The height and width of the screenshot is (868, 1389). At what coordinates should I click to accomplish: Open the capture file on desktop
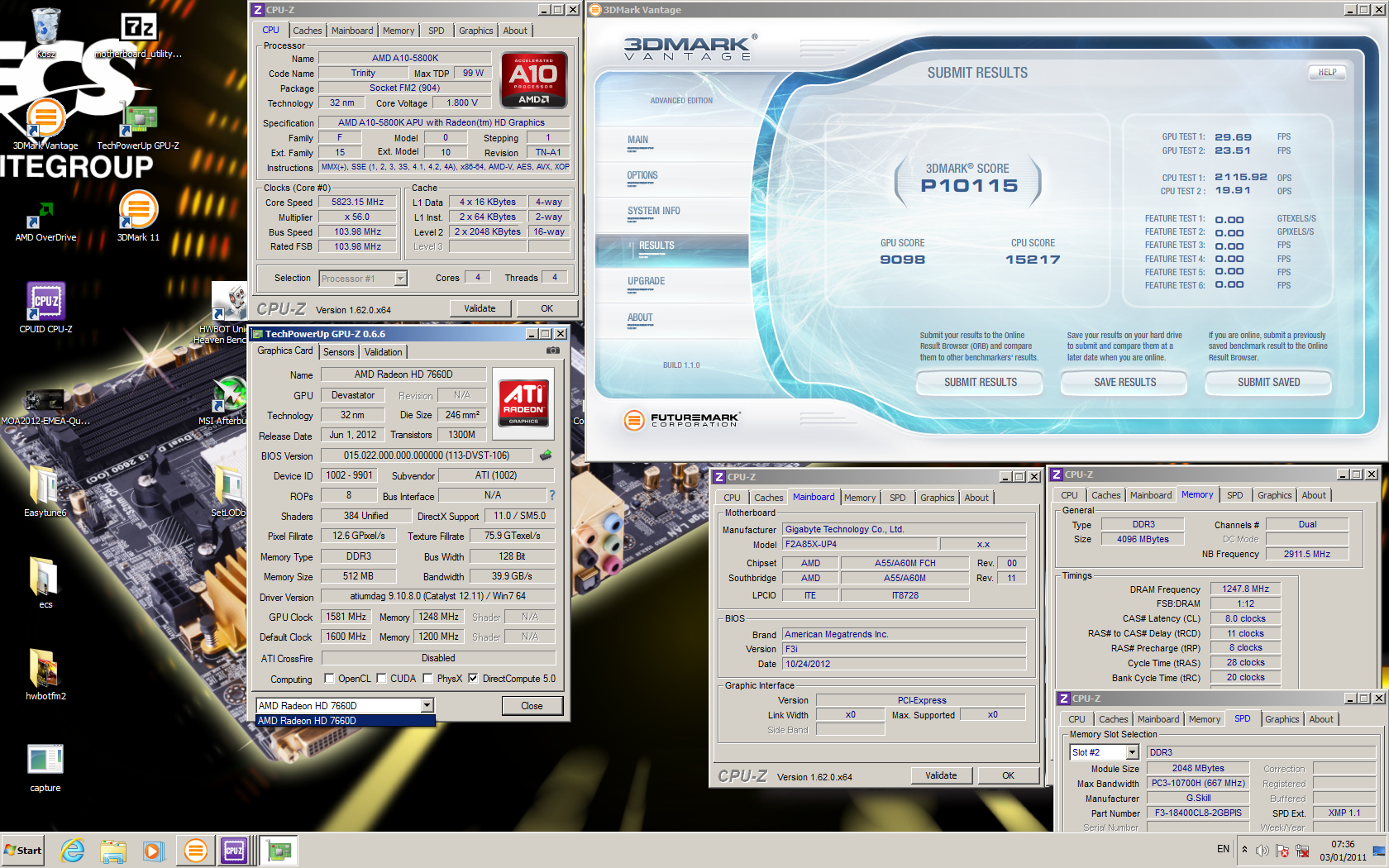tap(45, 766)
